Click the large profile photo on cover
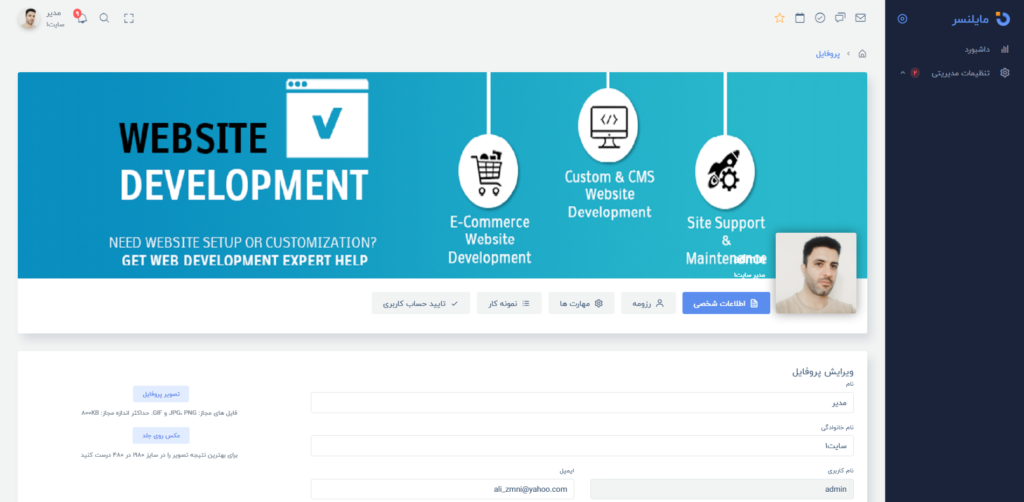Screen dimensions: 1024x502 [816, 273]
